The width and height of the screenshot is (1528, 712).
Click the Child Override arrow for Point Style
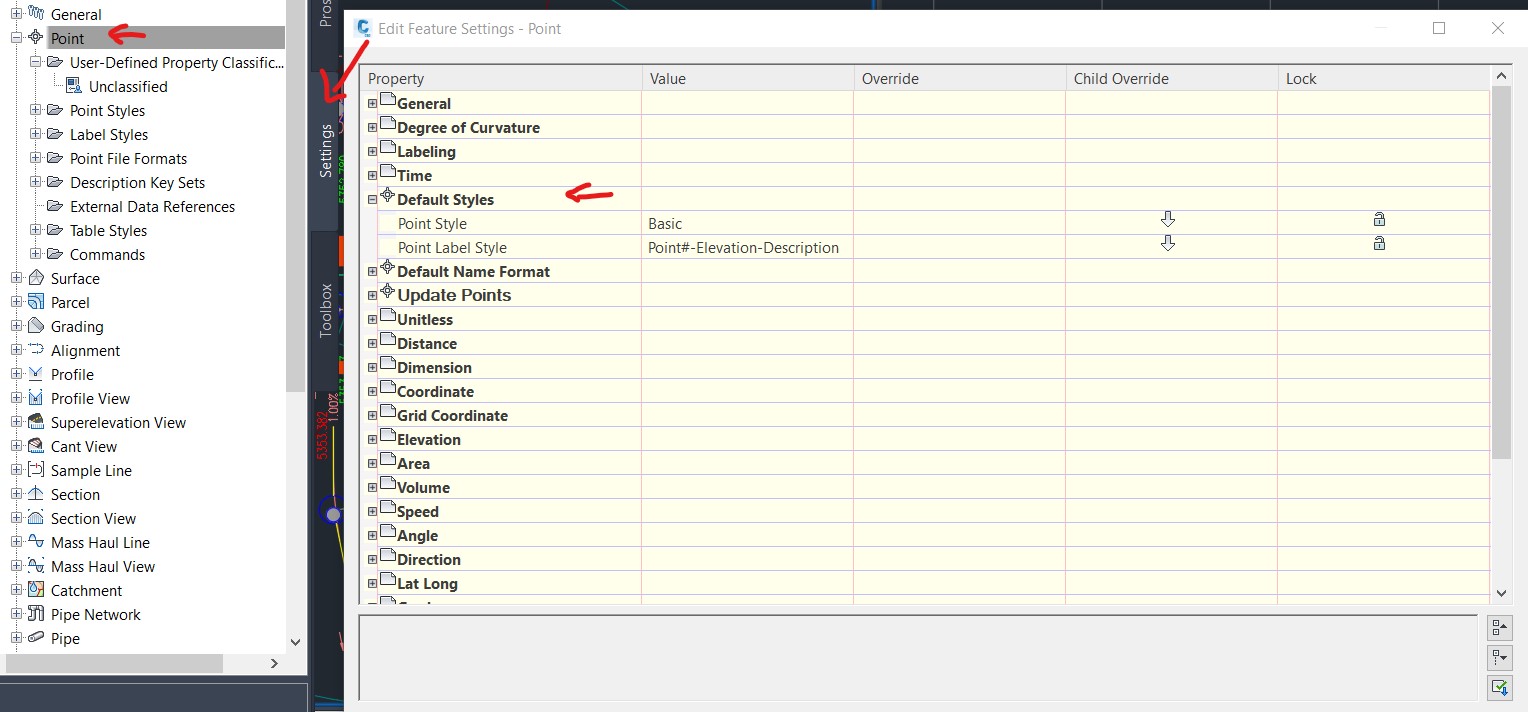point(1168,219)
